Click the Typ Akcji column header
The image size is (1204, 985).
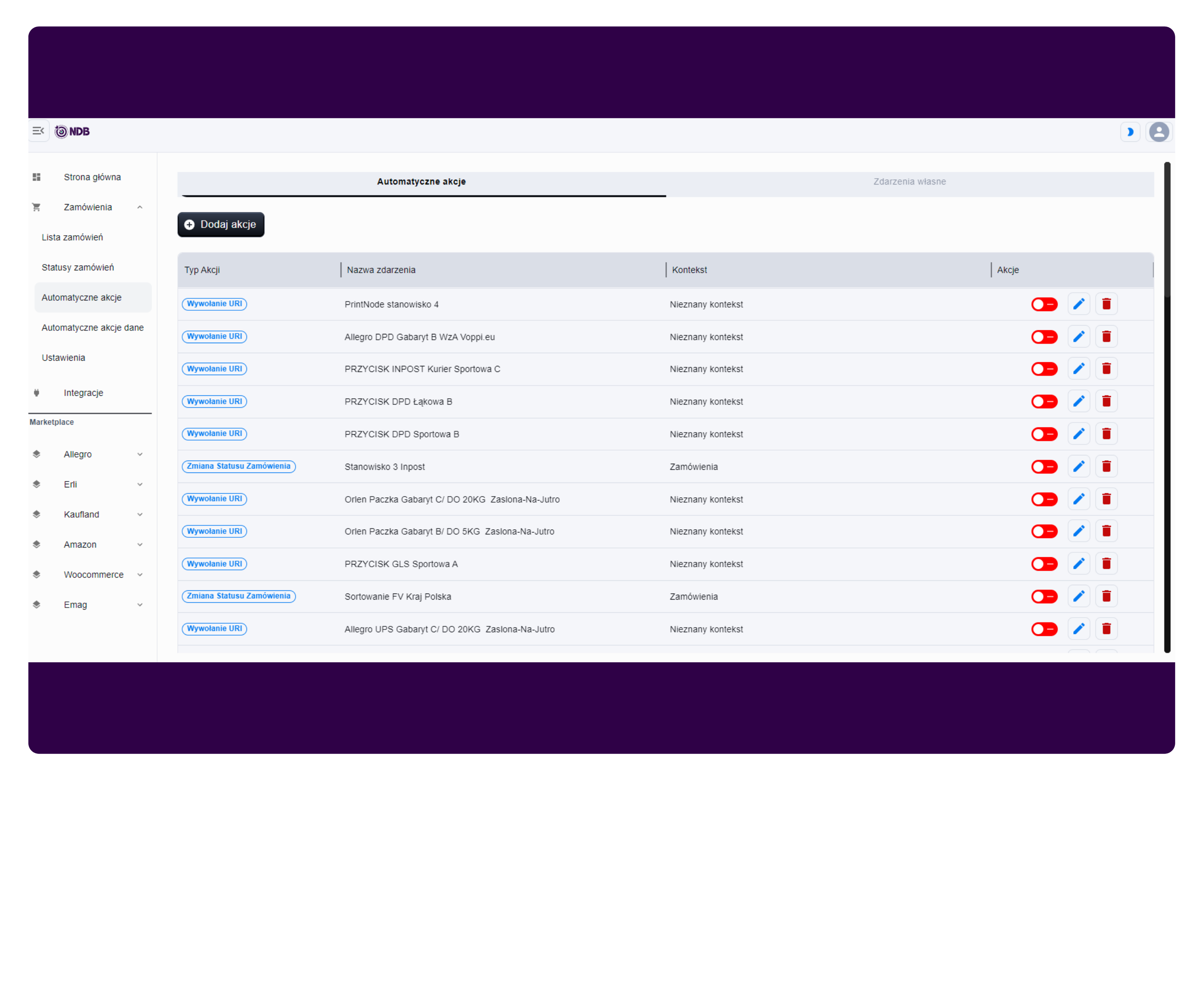pyautogui.click(x=201, y=270)
